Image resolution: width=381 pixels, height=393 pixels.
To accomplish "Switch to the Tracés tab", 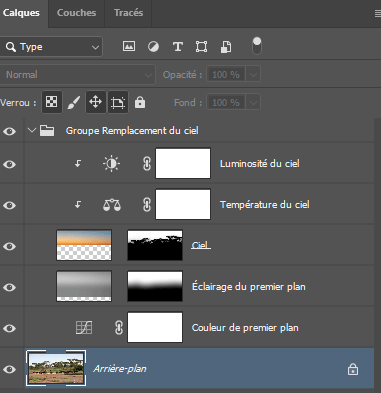I will coord(128,13).
